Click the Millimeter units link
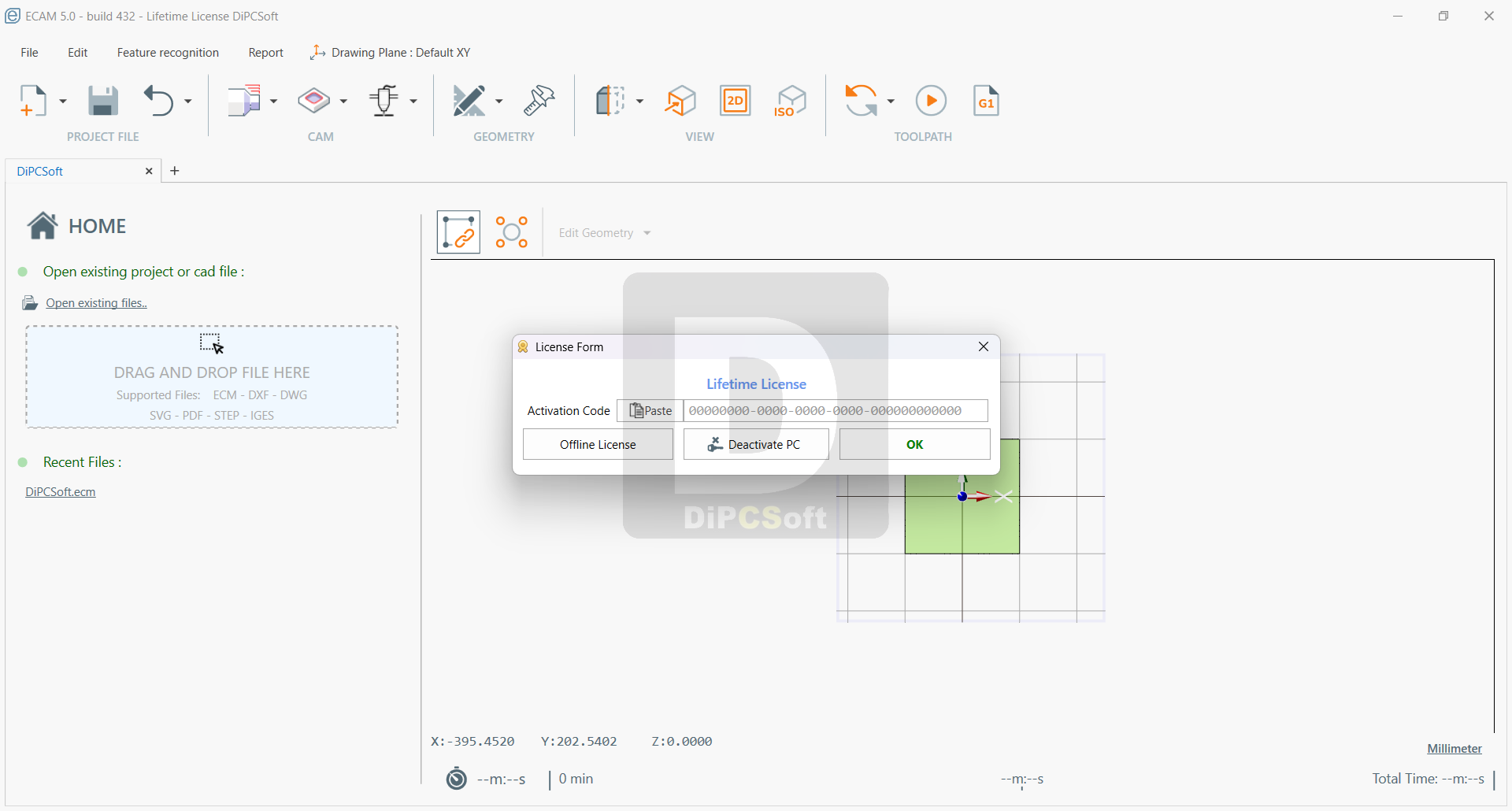 point(1455,749)
